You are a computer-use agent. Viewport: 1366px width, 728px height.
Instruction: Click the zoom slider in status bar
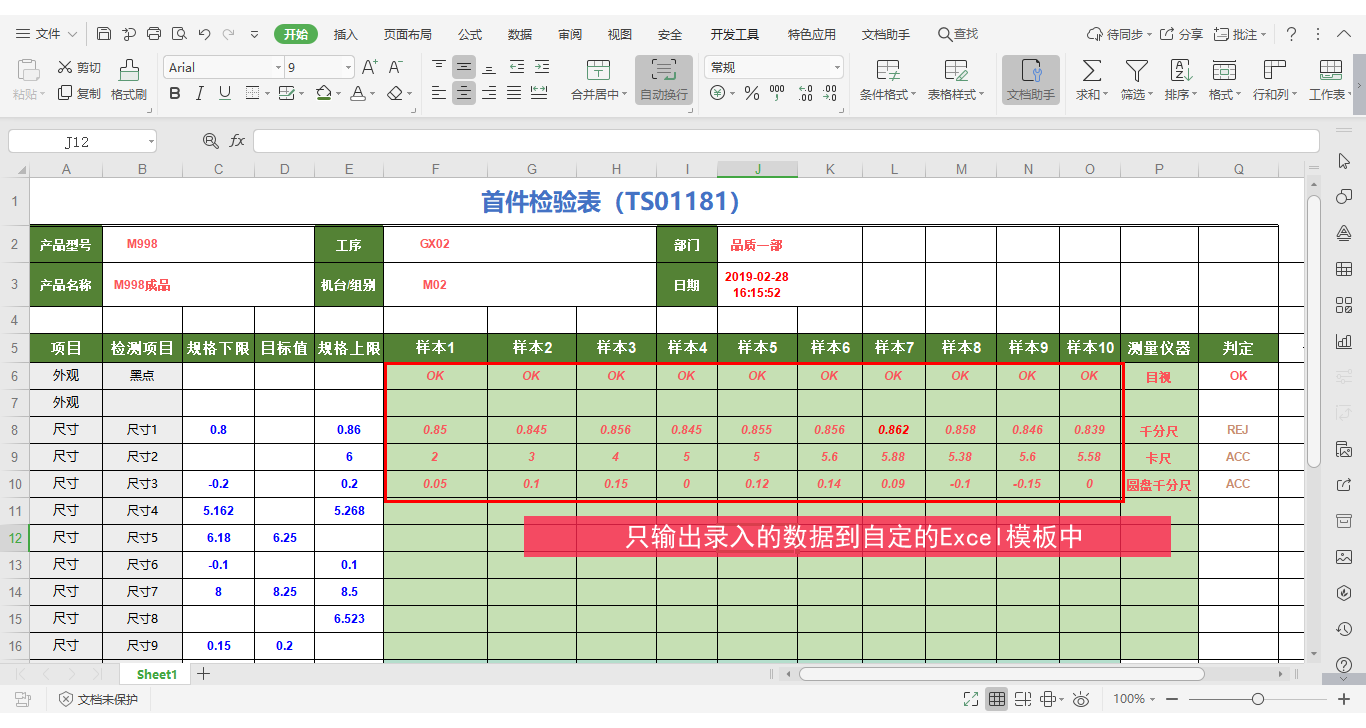(1257, 699)
